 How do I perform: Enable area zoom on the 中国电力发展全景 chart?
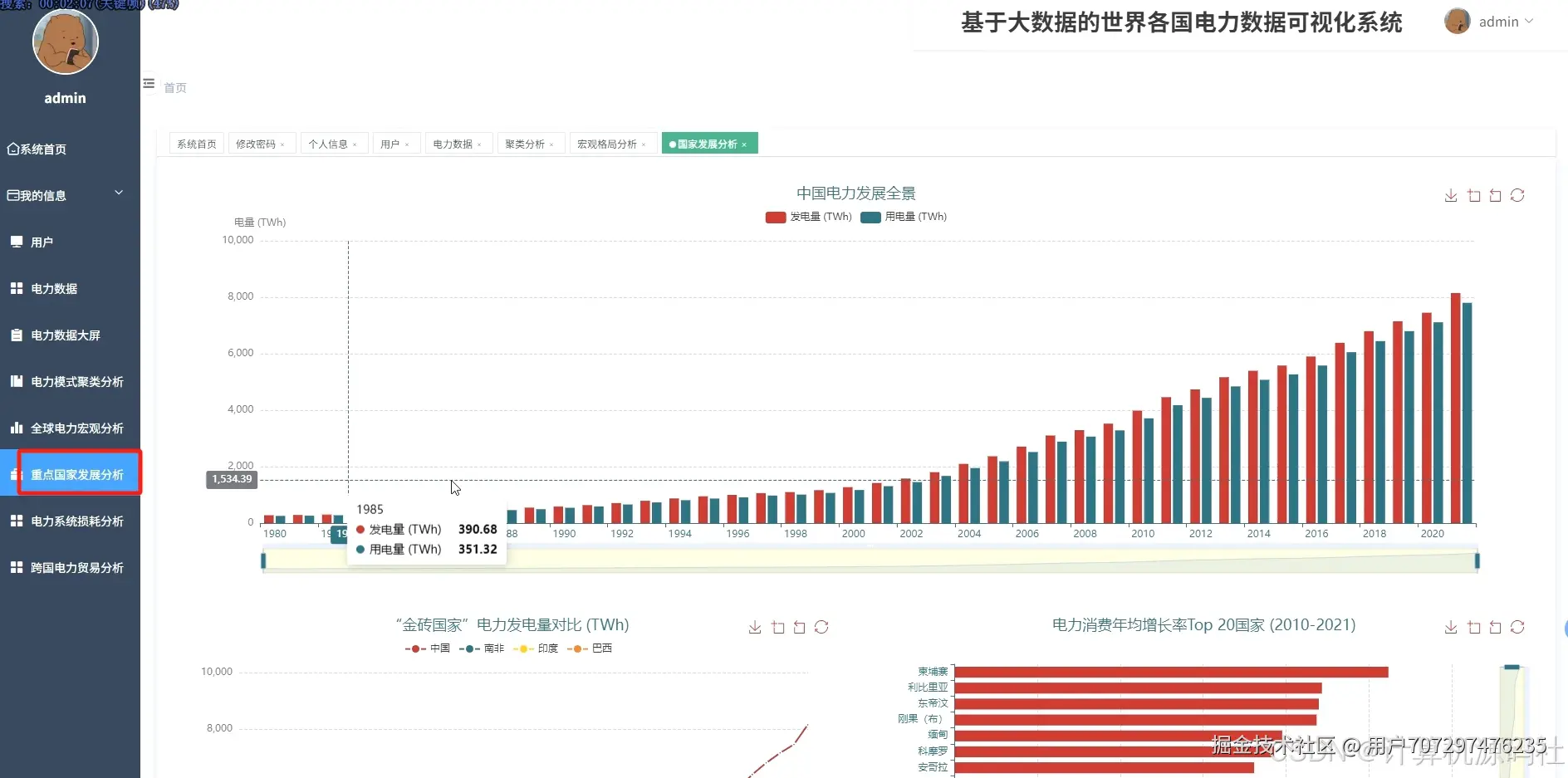coord(1474,196)
